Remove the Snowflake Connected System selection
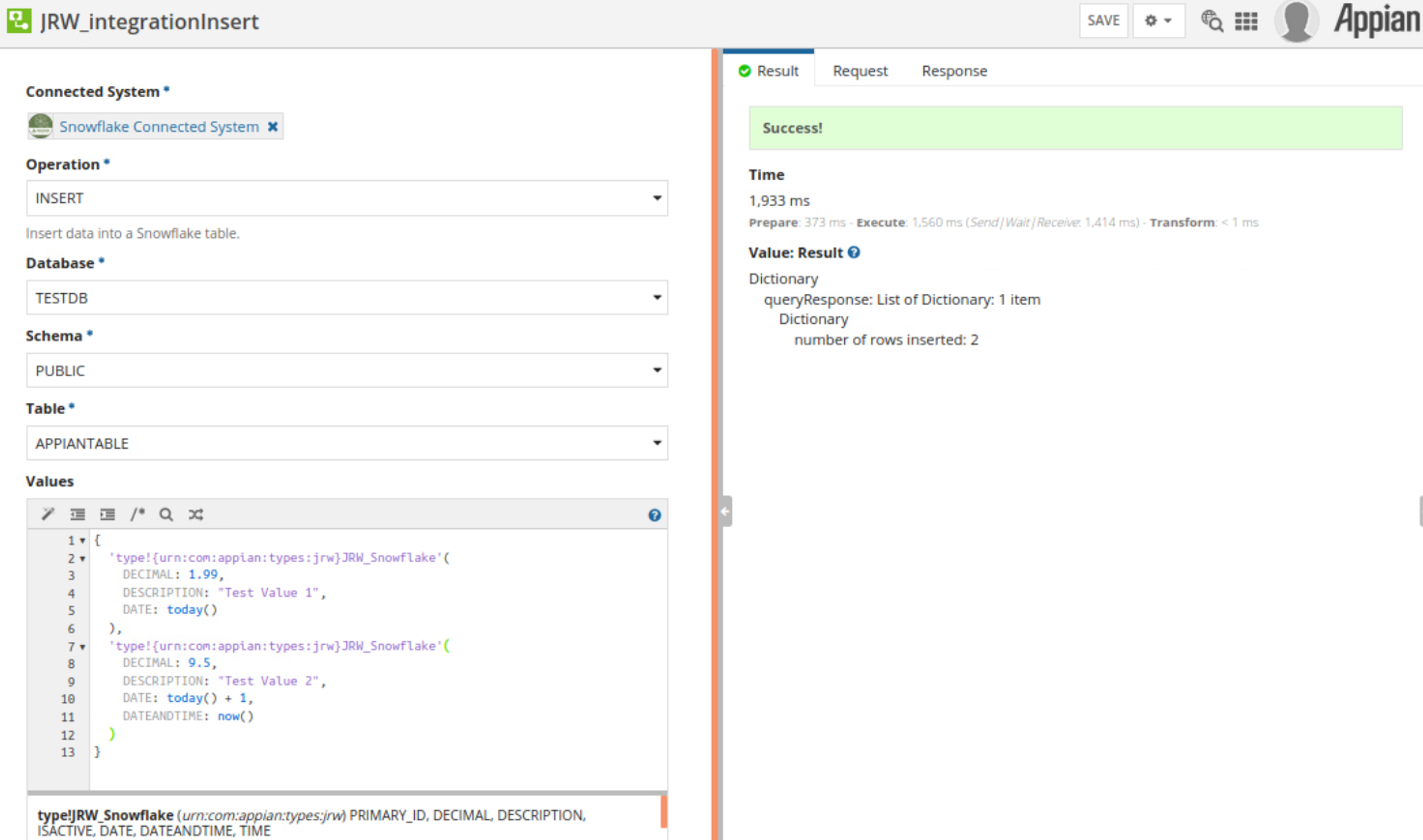 [x=272, y=126]
